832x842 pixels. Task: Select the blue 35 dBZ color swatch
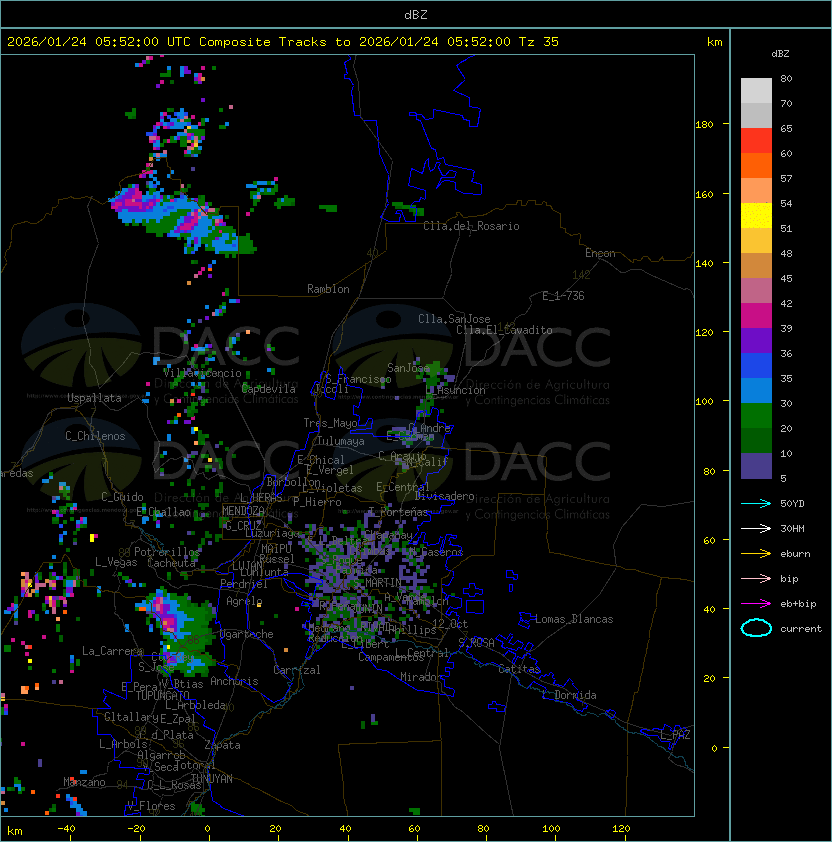click(756, 366)
